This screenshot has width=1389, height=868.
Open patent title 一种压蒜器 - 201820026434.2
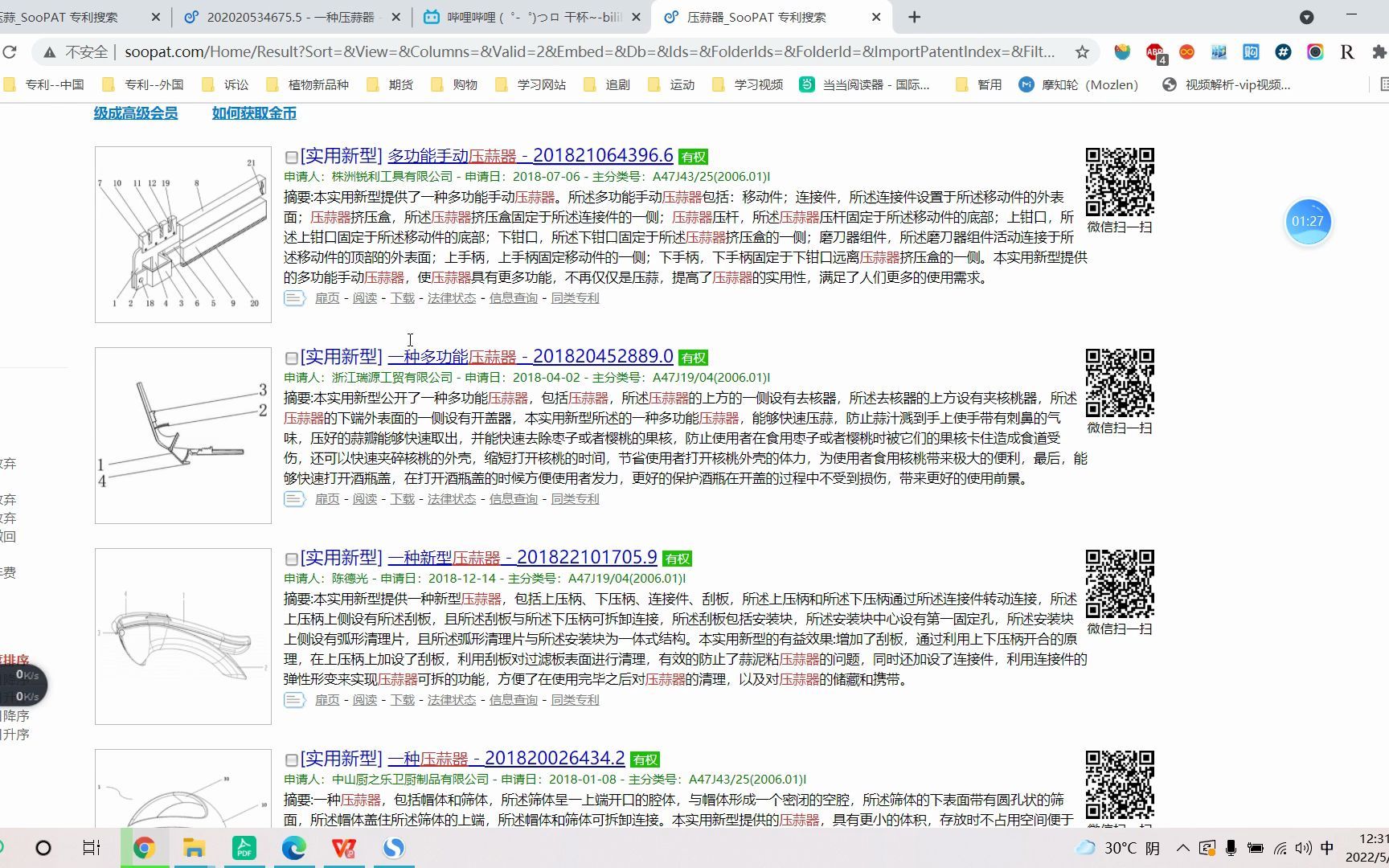[506, 759]
